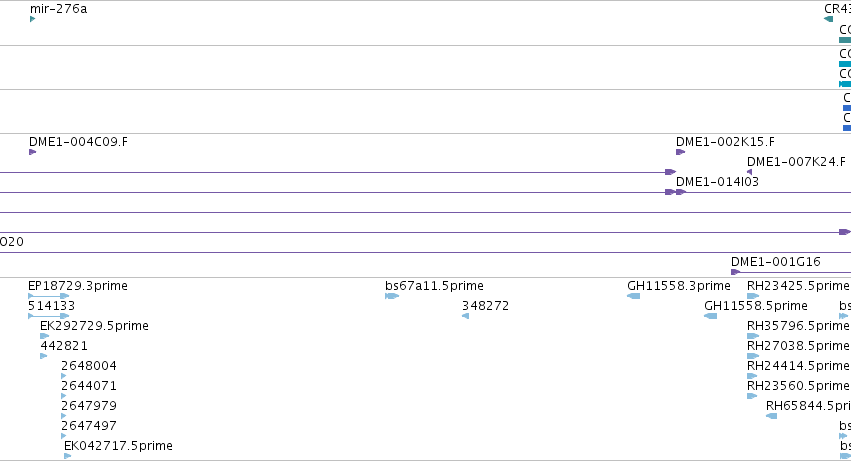The image size is (851, 461).
Task: Click the GH11558.3prime EST glyph
Action: point(633,296)
